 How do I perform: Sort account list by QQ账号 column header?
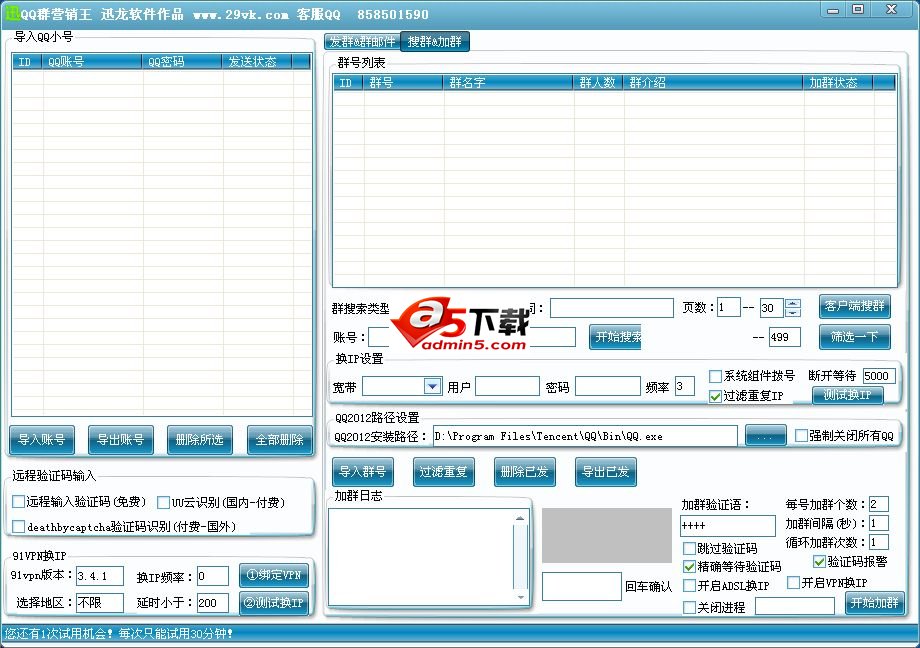coord(92,62)
